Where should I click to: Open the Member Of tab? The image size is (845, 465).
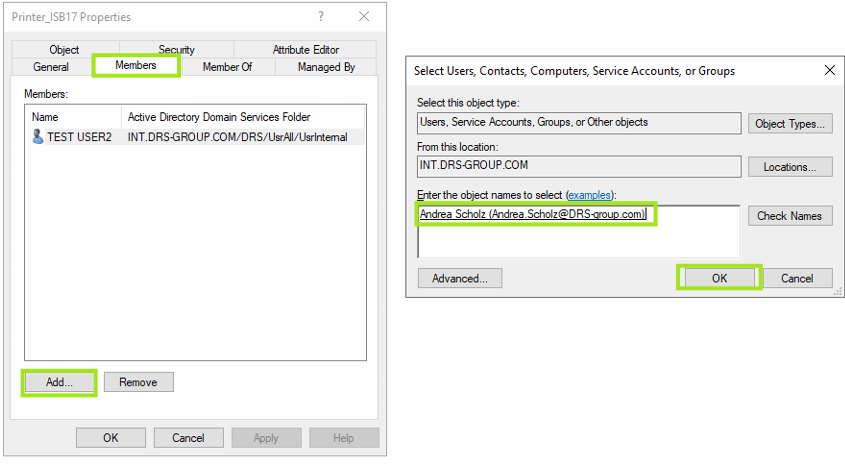(227, 67)
